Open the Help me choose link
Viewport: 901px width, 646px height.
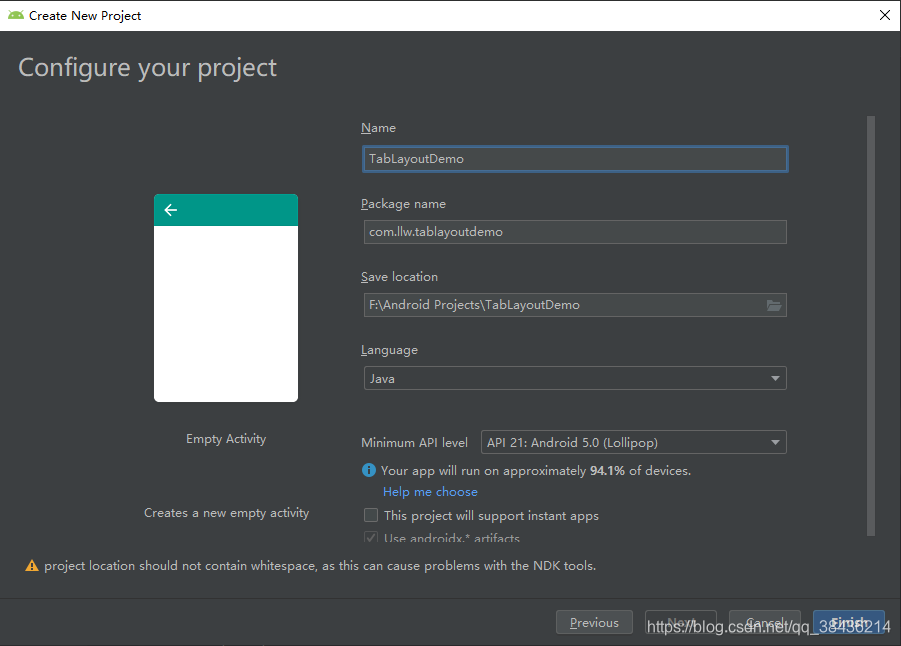pyautogui.click(x=430, y=491)
